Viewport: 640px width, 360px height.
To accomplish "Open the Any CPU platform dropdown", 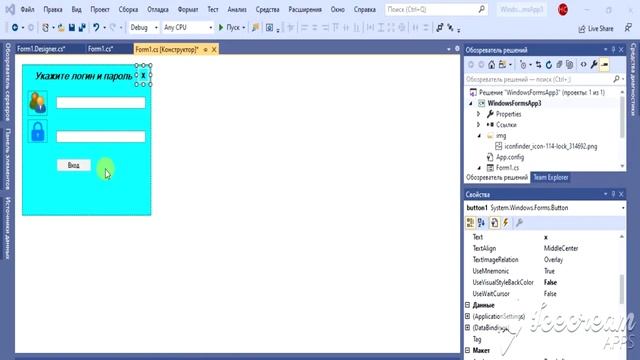I will pyautogui.click(x=211, y=27).
